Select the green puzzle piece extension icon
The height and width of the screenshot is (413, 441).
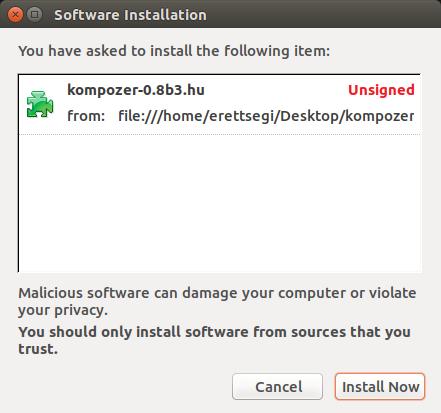point(40,104)
